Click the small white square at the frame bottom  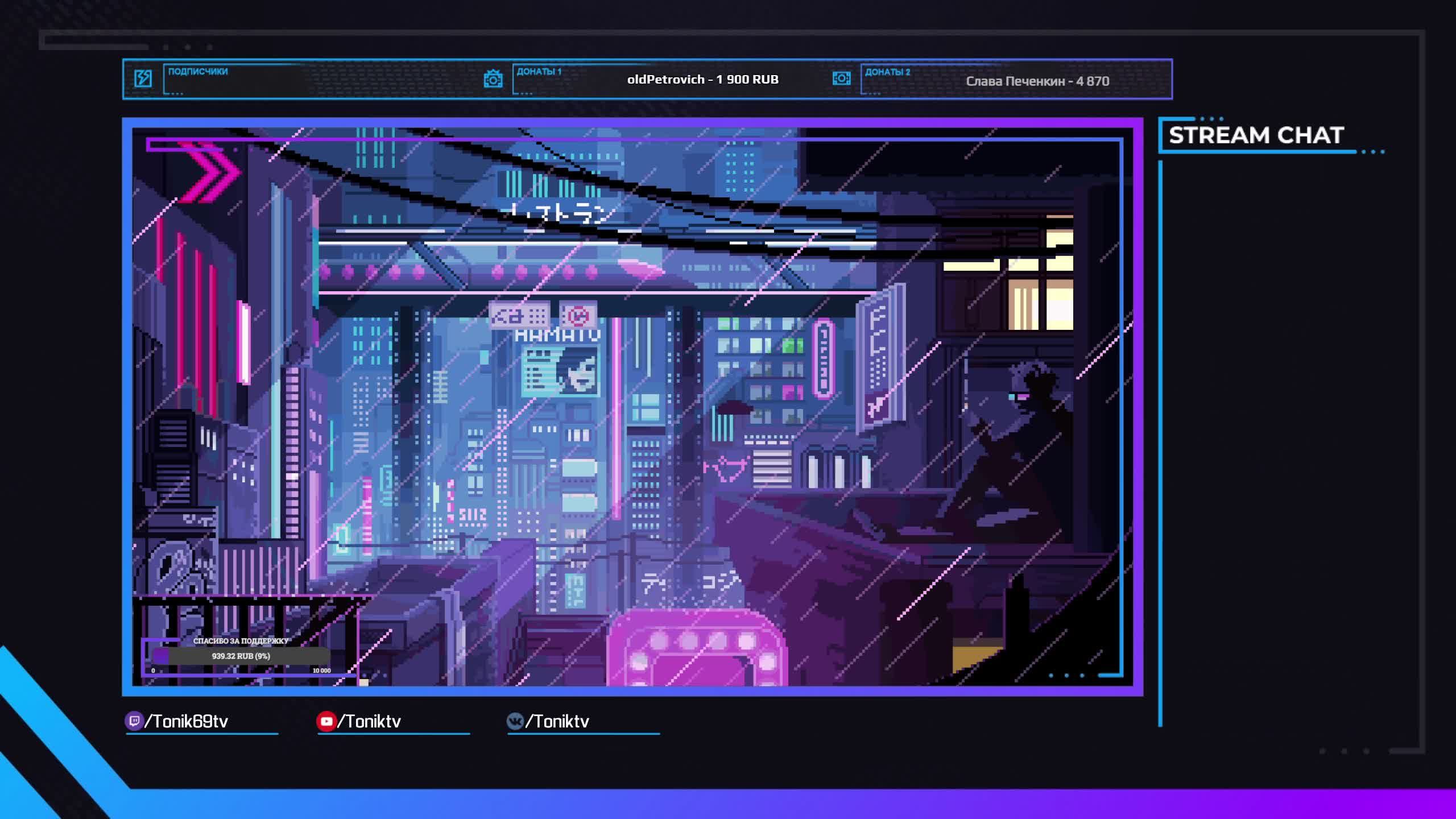[364, 682]
